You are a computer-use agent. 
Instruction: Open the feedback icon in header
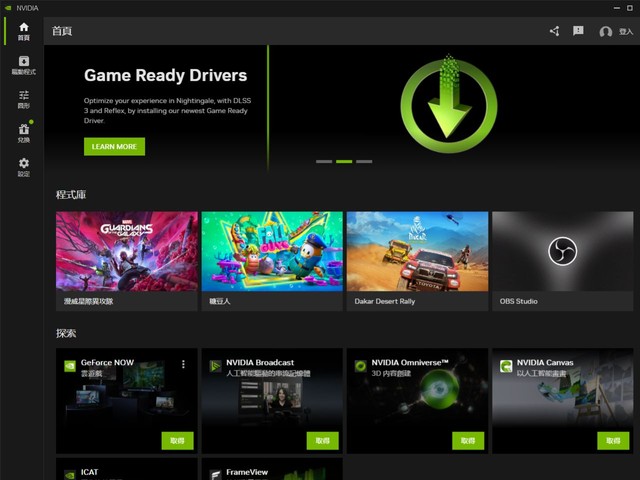(578, 31)
